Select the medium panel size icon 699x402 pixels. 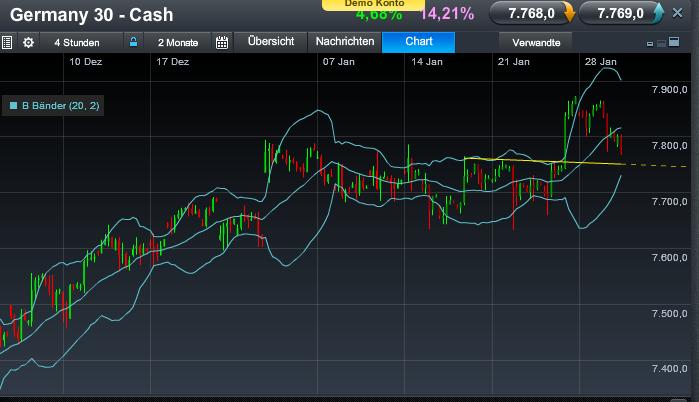[x=661, y=43]
